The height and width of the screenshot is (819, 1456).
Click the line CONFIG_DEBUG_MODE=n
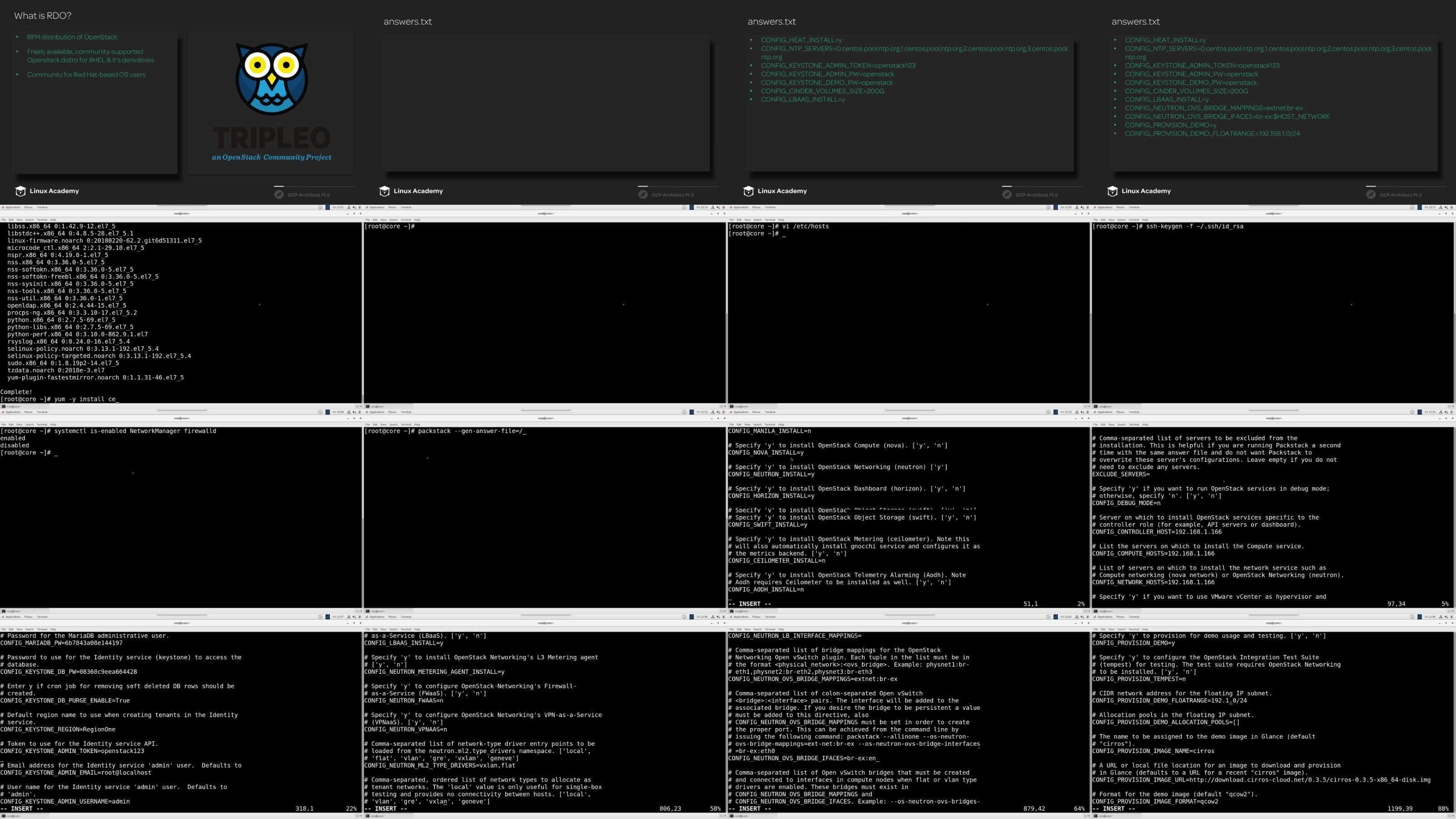pyautogui.click(x=1127, y=503)
